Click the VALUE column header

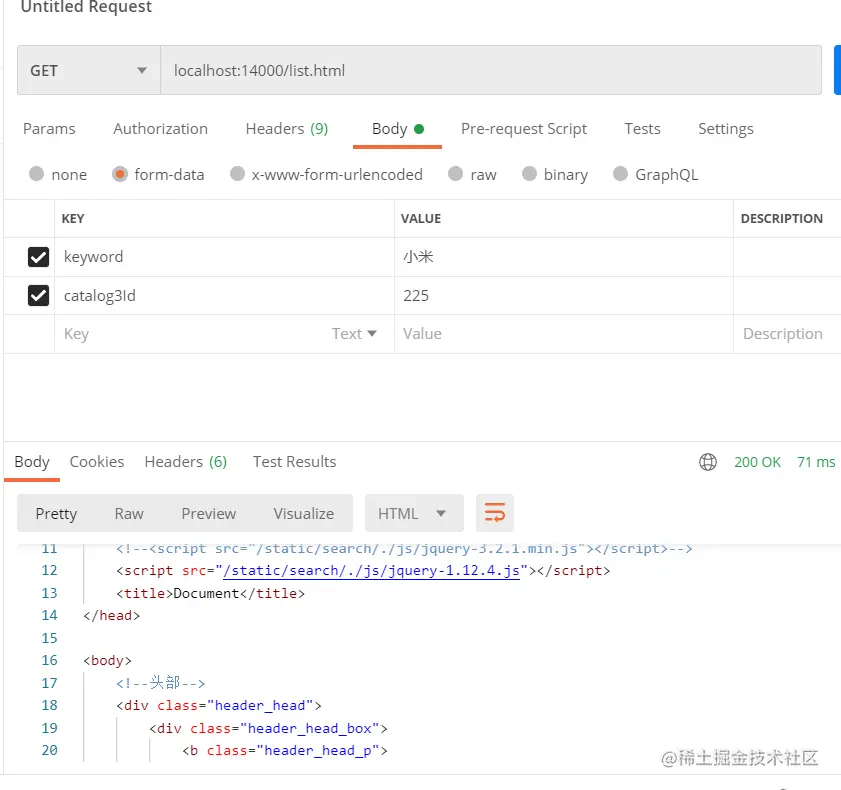pyautogui.click(x=421, y=218)
